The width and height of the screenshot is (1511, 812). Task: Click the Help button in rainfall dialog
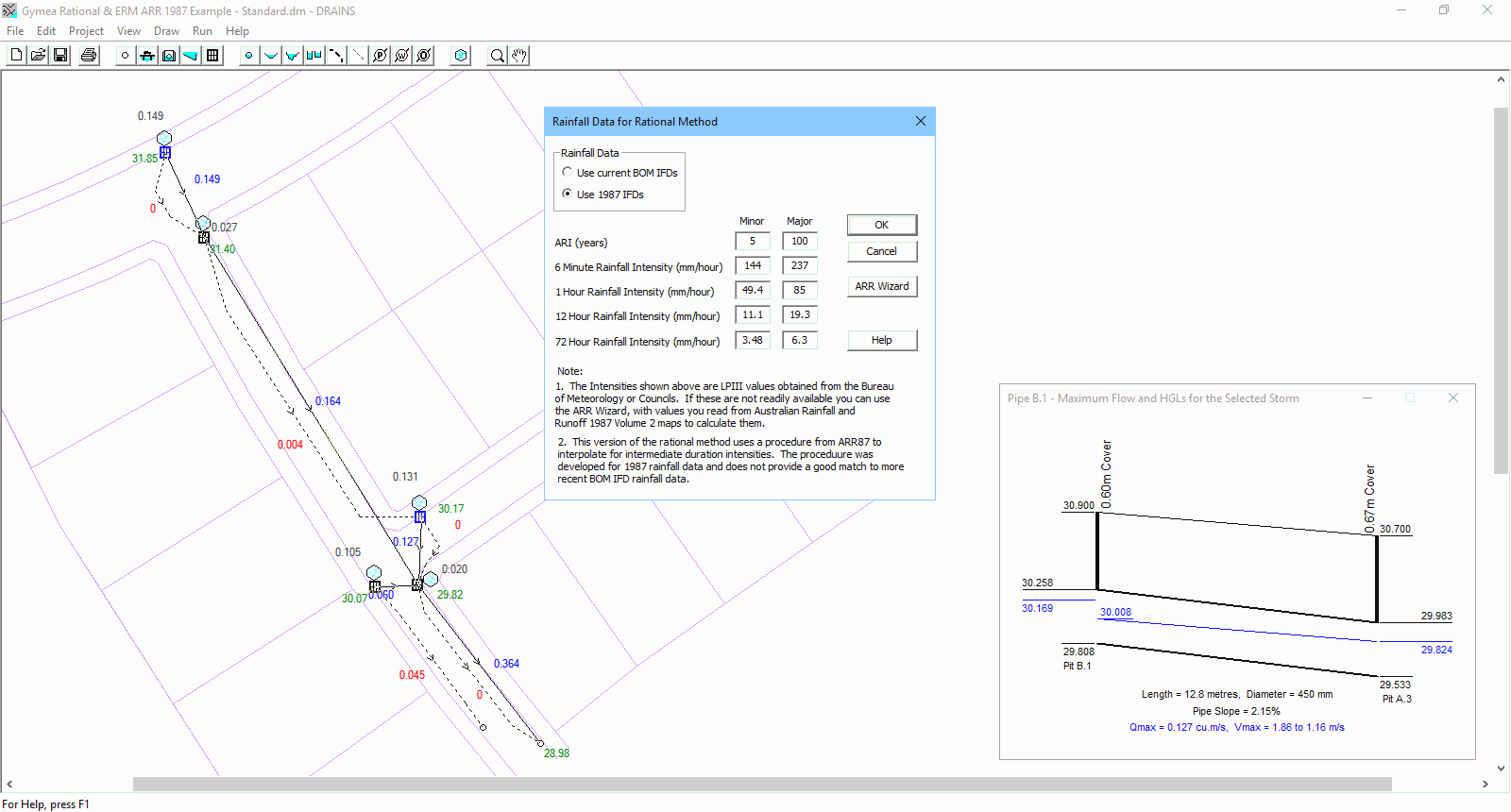[x=881, y=340]
